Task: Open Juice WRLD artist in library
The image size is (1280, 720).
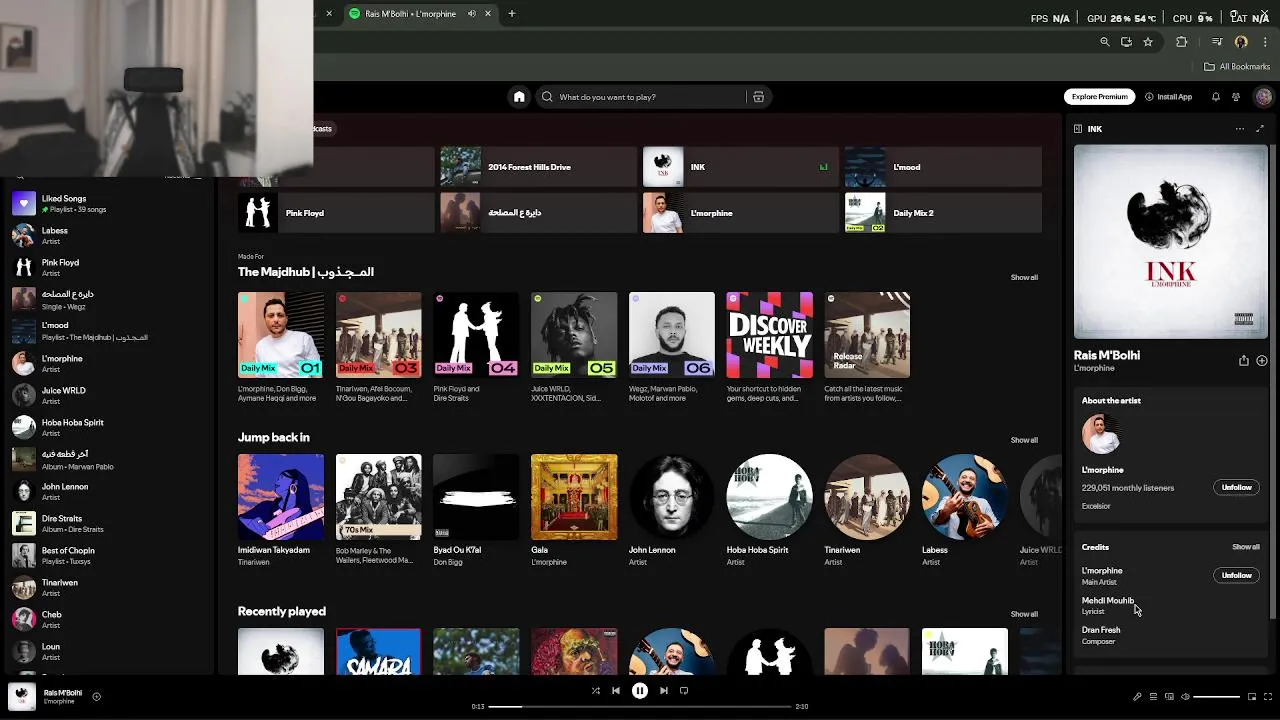Action: pyautogui.click(x=110, y=395)
